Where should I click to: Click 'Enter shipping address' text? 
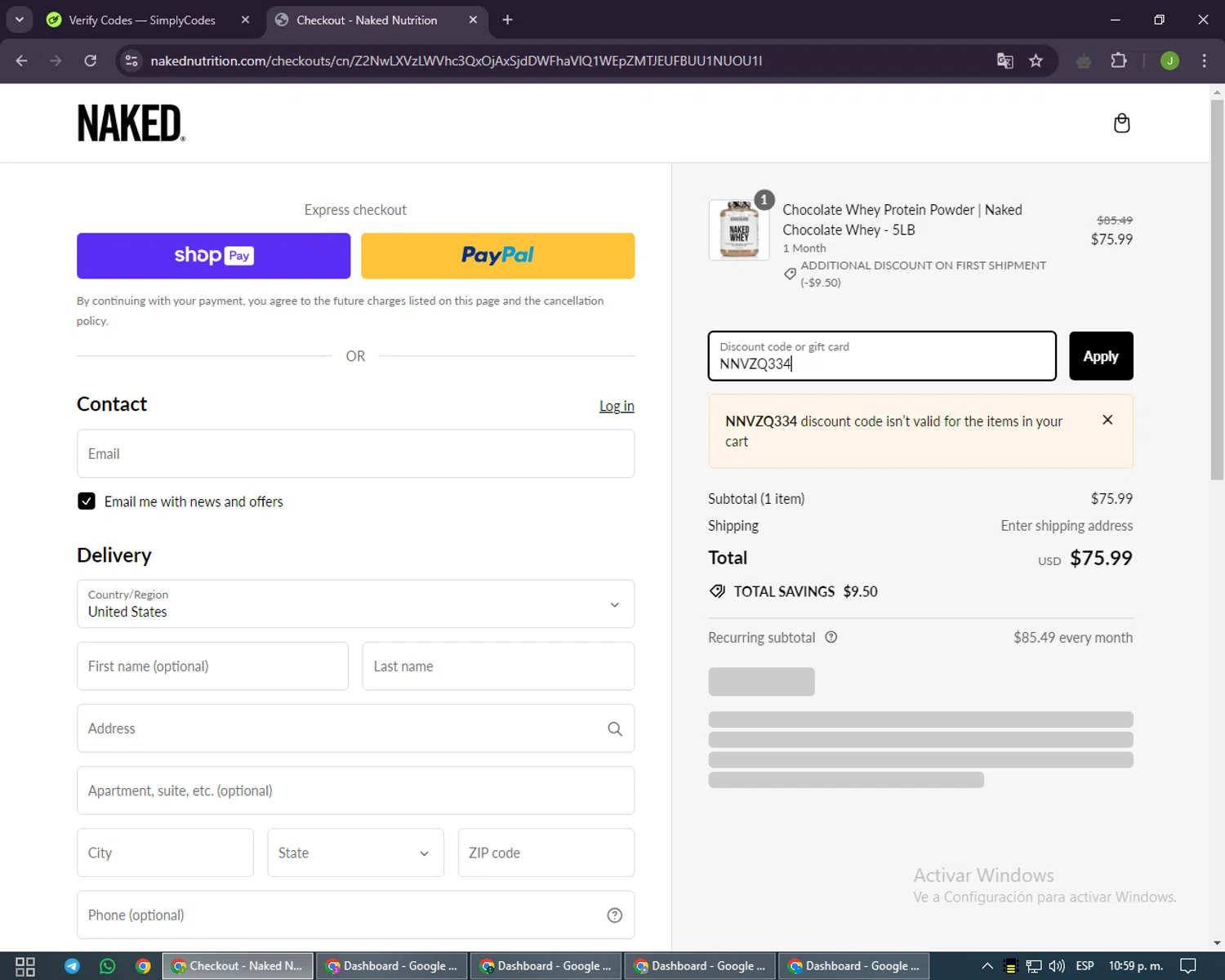pos(1067,526)
